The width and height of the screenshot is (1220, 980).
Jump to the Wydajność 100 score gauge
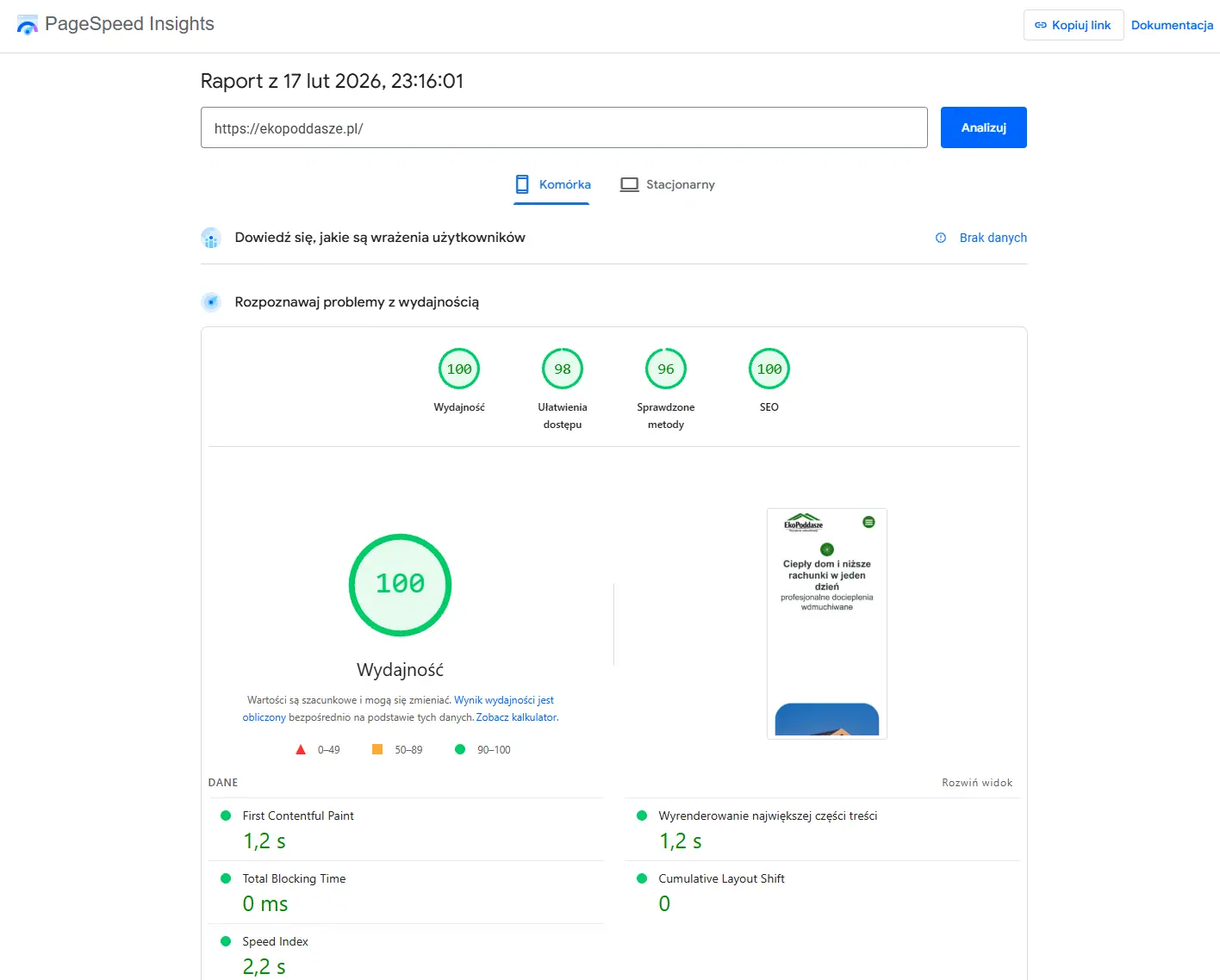[459, 369]
